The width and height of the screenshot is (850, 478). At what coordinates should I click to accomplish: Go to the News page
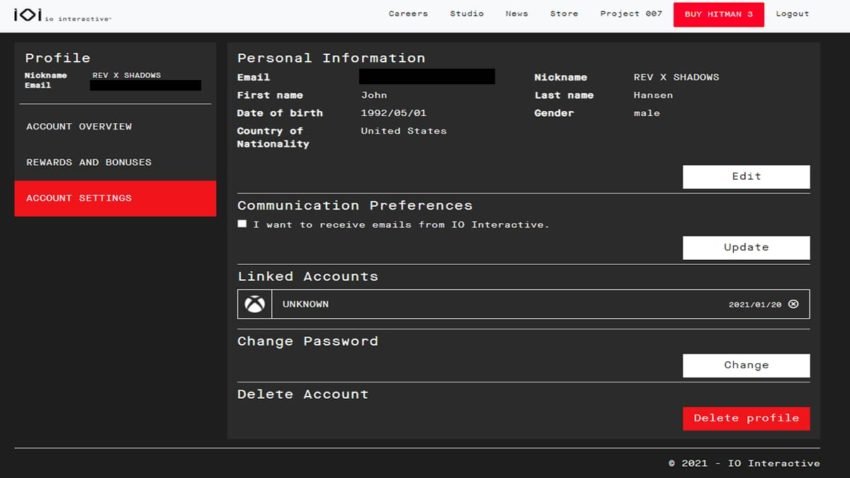517,14
